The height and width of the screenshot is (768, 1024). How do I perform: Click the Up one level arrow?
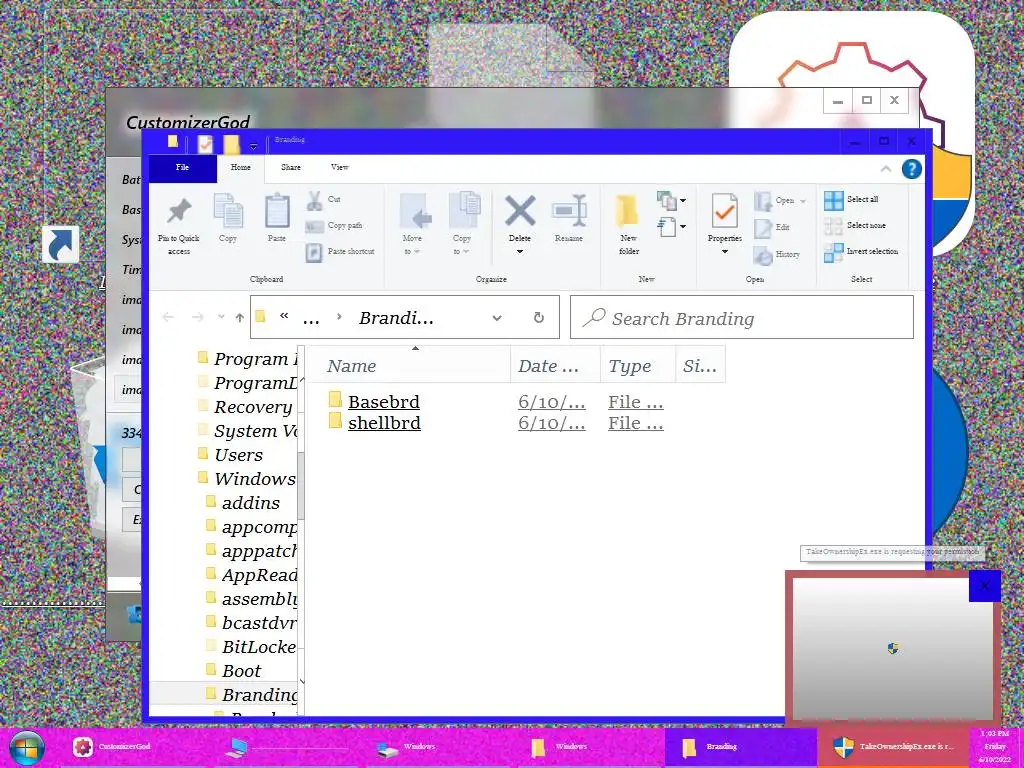[240, 317]
